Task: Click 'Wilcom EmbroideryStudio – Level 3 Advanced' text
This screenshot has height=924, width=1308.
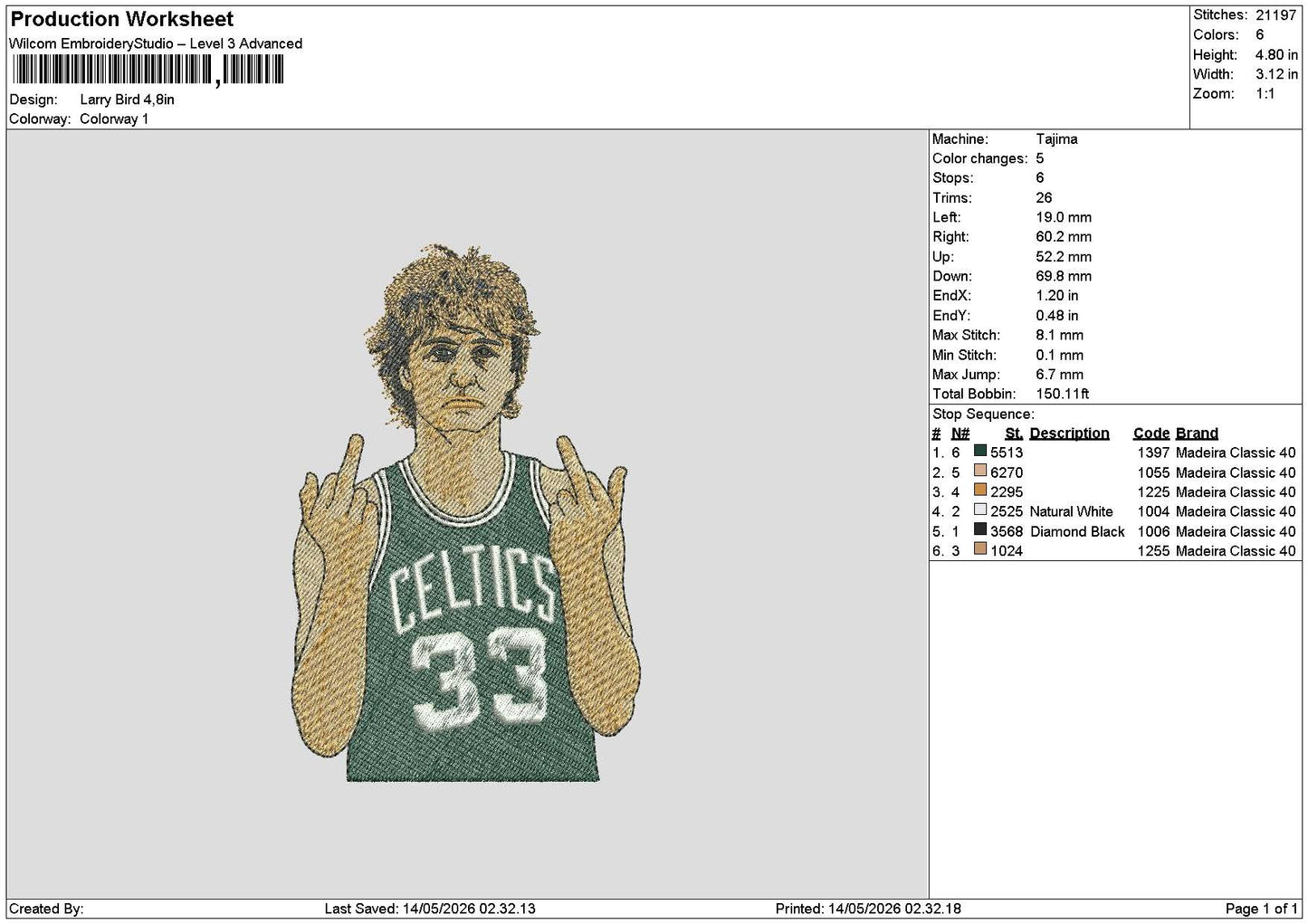Action: tap(156, 43)
